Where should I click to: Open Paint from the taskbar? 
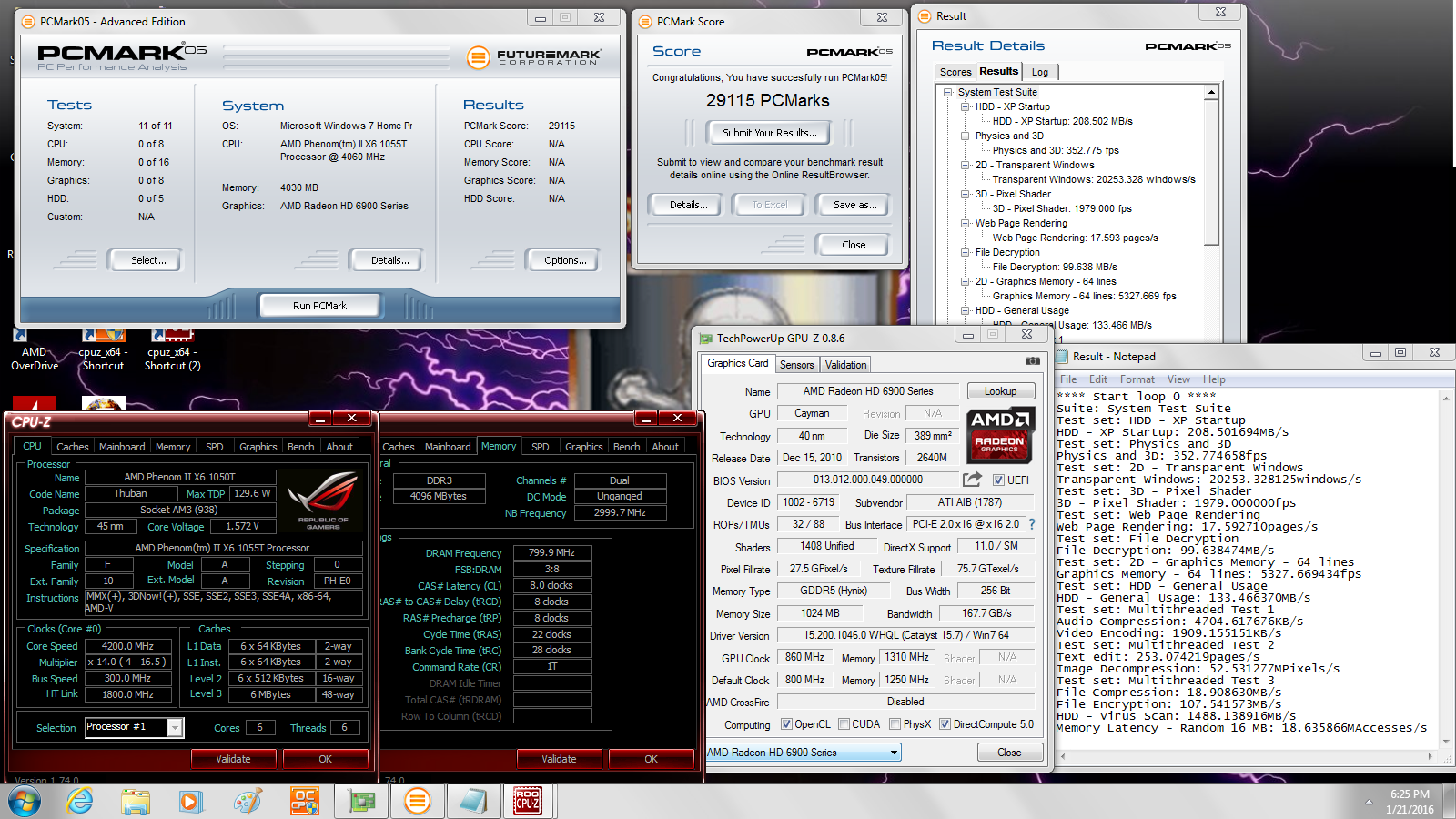pos(248,801)
